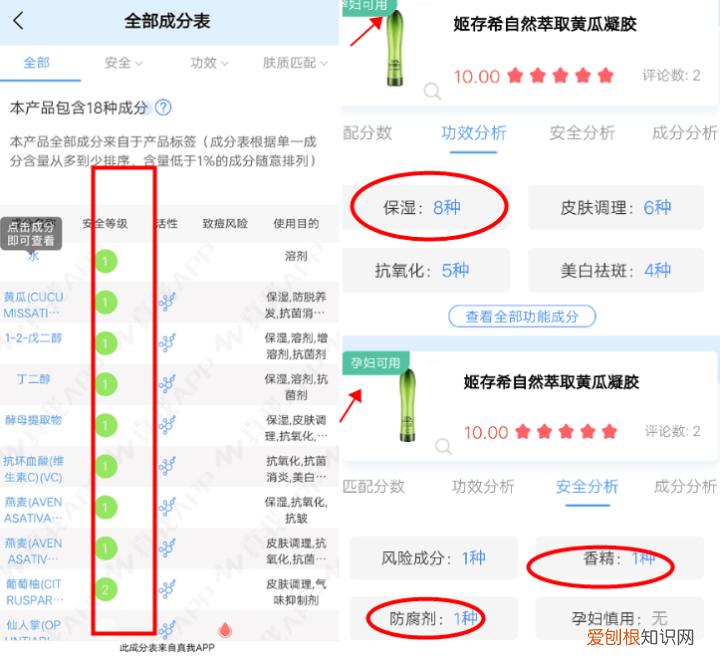Tap the 香精: 1种 tile
This screenshot has width=720, height=656.
coord(619,558)
